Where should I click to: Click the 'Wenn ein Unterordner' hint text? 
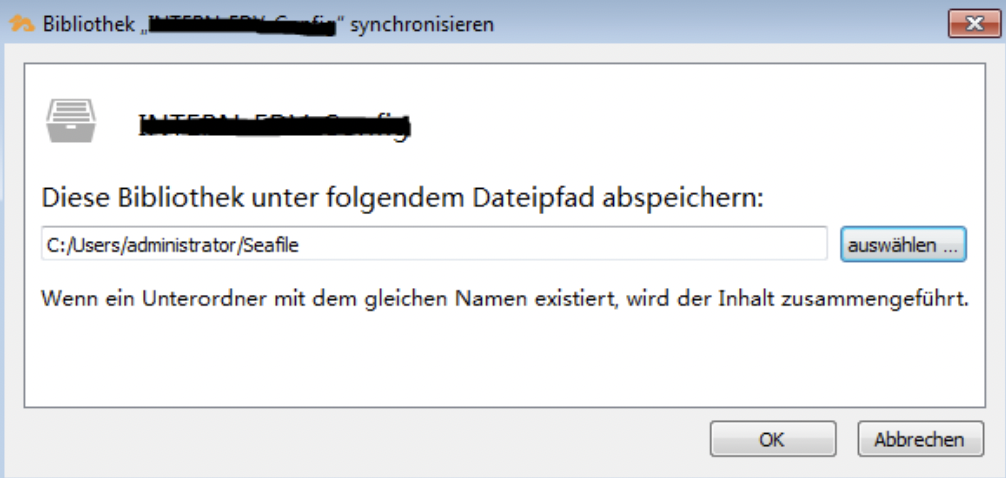pyautogui.click(x=505, y=298)
